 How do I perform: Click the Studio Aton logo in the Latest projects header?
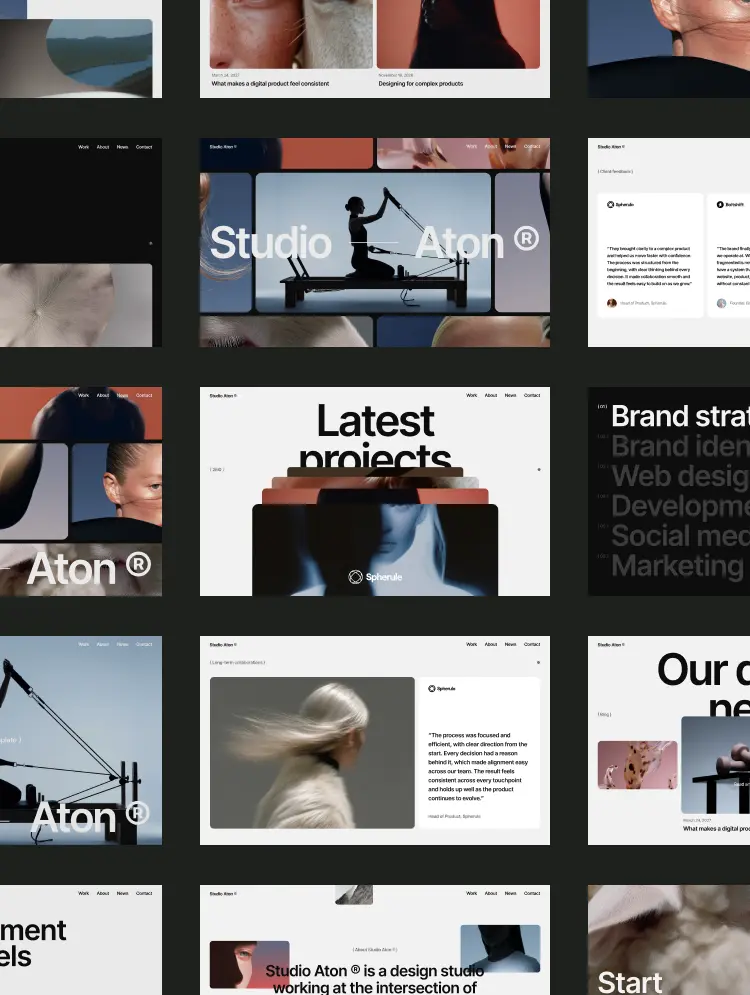(x=223, y=395)
